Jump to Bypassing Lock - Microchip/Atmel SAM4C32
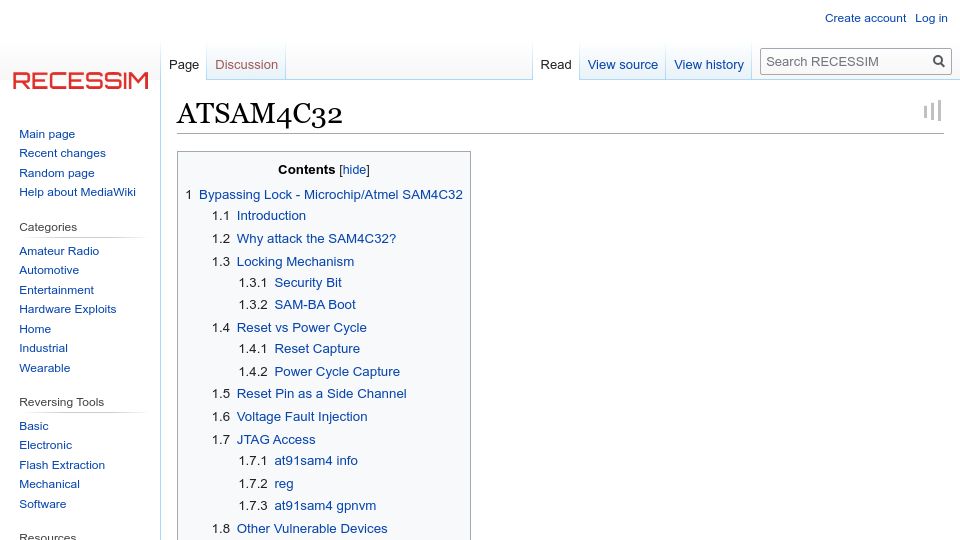 [x=331, y=195]
